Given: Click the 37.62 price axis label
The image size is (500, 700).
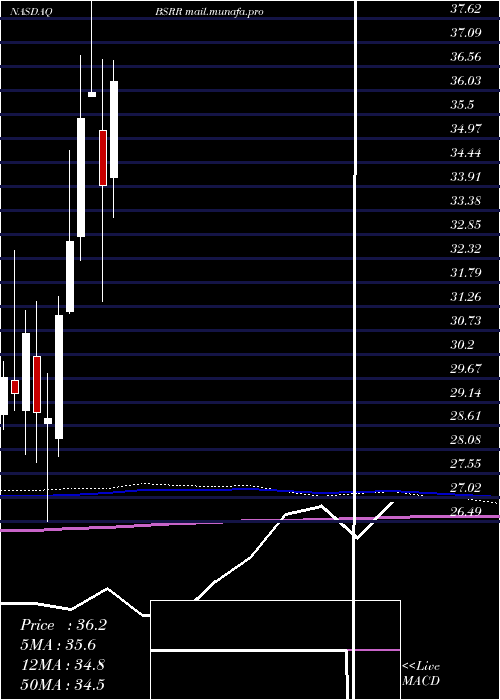Looking at the screenshot, I should [466, 8].
